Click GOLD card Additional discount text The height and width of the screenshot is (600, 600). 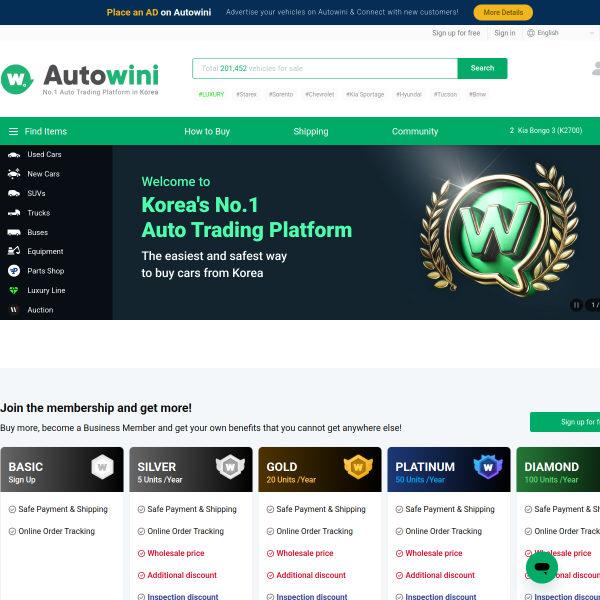coord(311,575)
